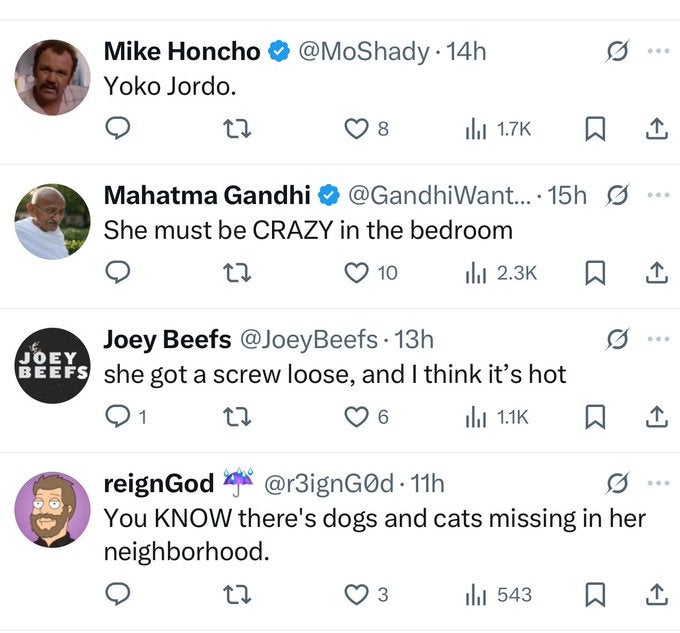Click the Grok icon on Mahatma Gandhi's tweet

(617, 196)
